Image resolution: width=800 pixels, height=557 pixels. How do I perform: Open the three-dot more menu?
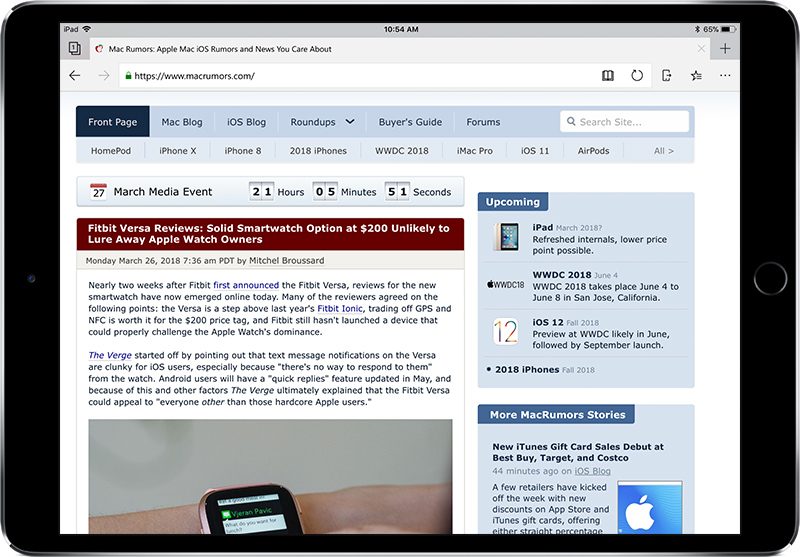click(725, 75)
